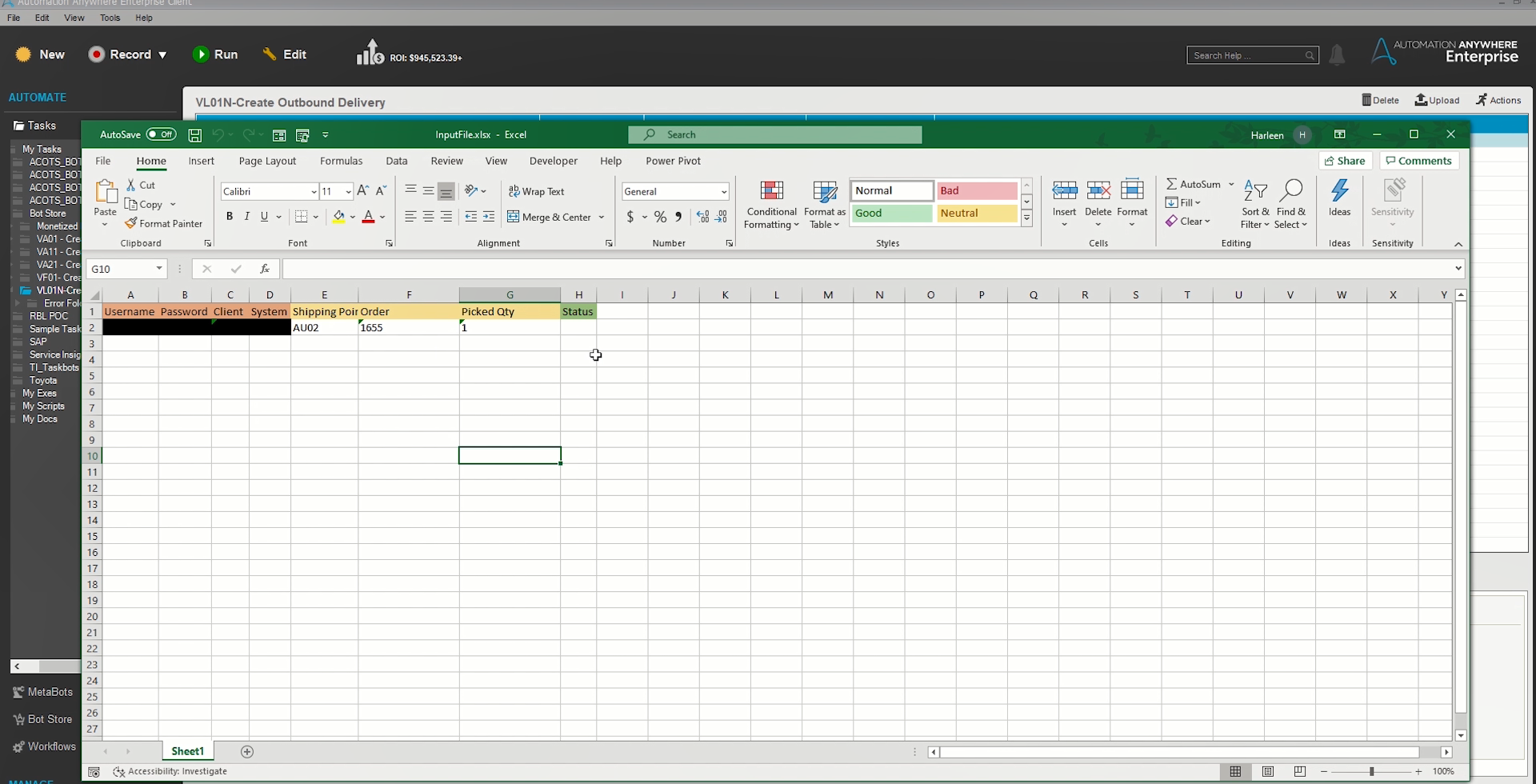Image resolution: width=1536 pixels, height=784 pixels.
Task: Switch to Page Layout view in status bar
Action: point(1268,771)
